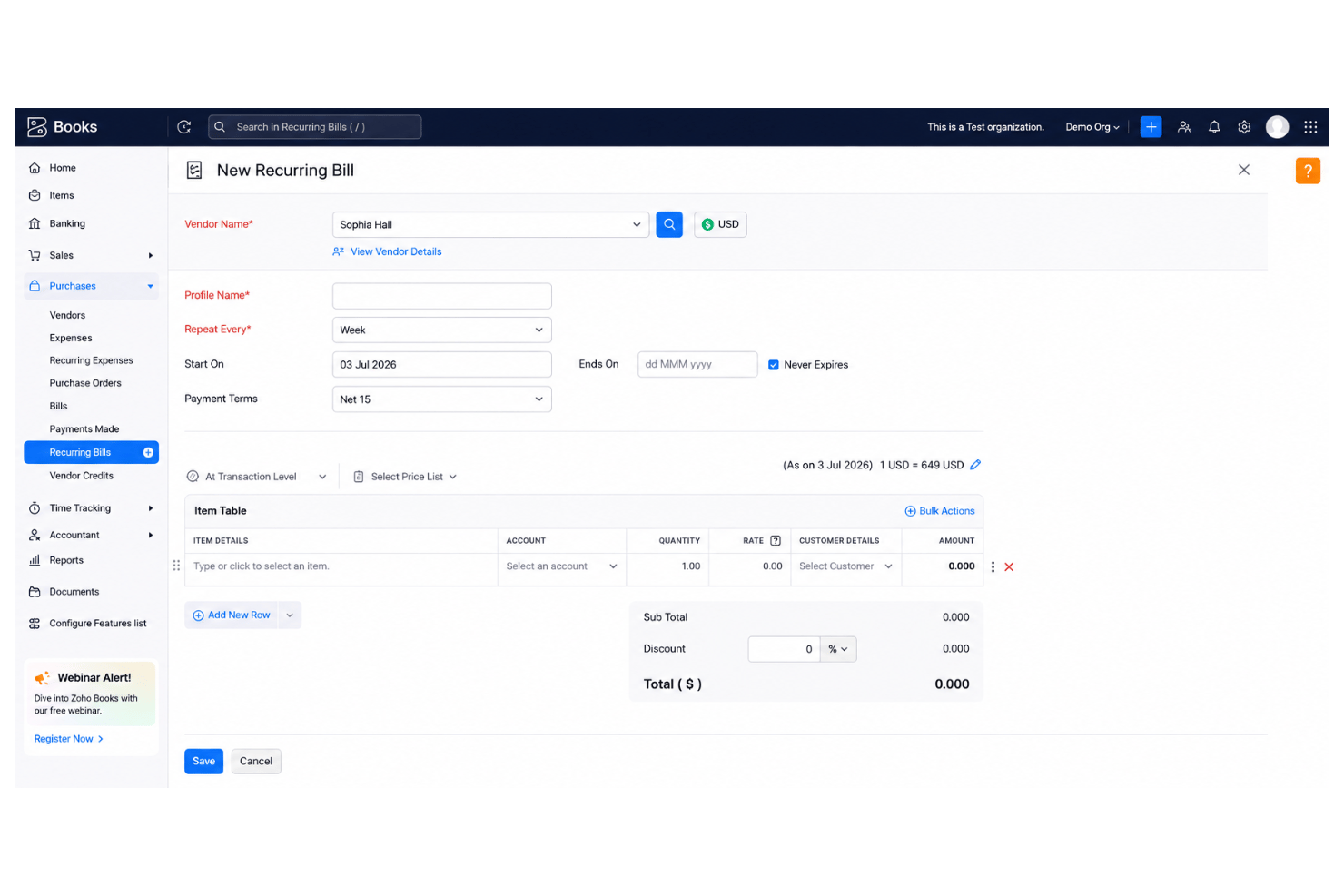Click the magnifier icon in the search bar
This screenshot has height=896, width=1344.
click(220, 127)
